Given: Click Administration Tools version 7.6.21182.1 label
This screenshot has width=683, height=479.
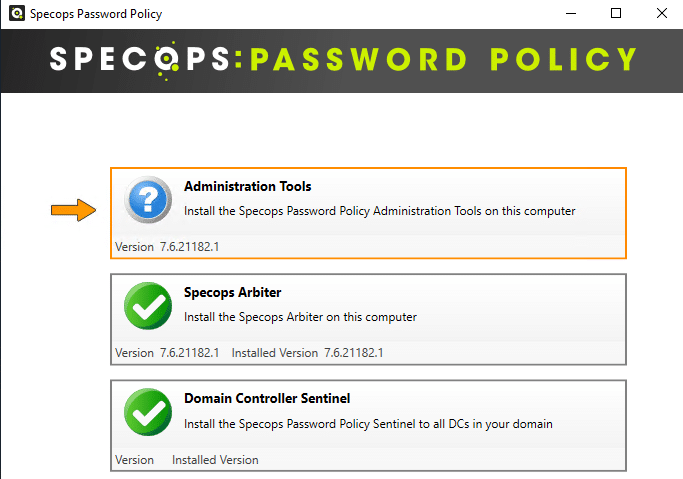Looking at the screenshot, I should pos(167,247).
